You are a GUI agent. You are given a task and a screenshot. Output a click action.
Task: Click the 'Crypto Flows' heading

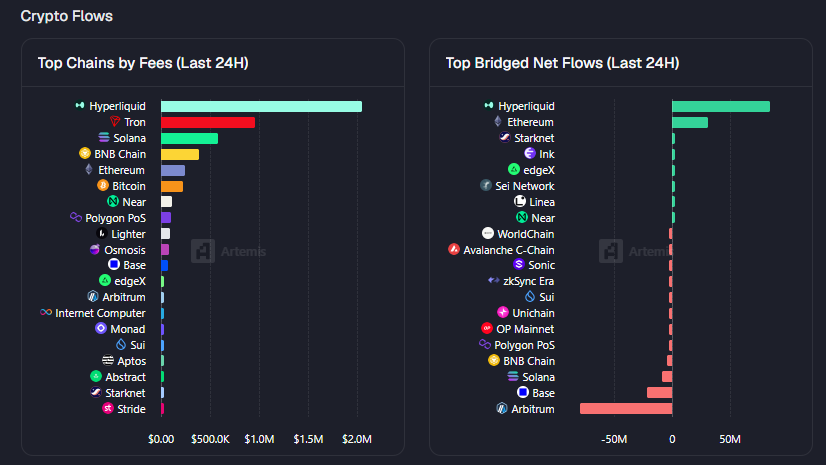66,16
